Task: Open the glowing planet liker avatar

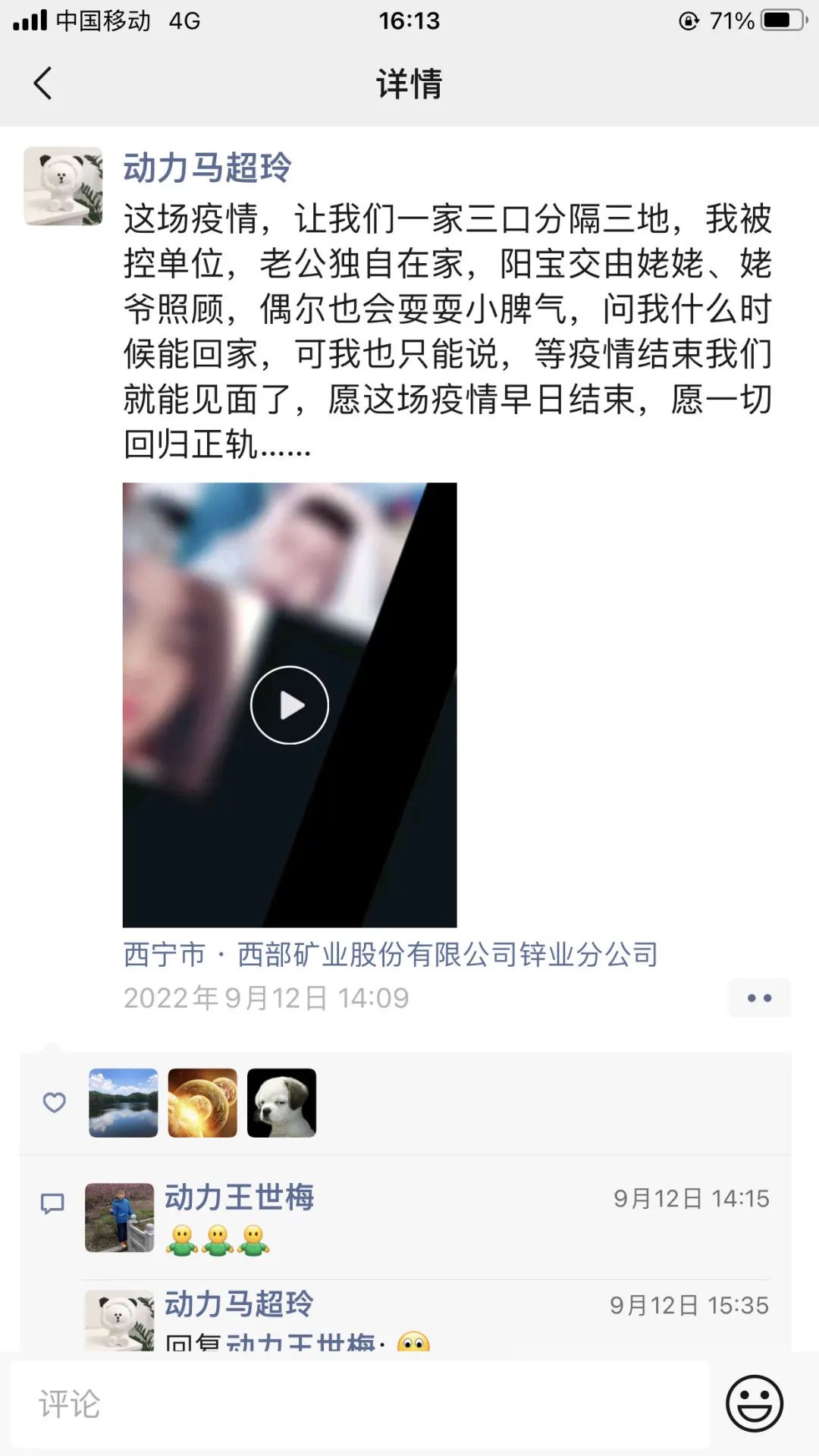Action: (202, 1103)
